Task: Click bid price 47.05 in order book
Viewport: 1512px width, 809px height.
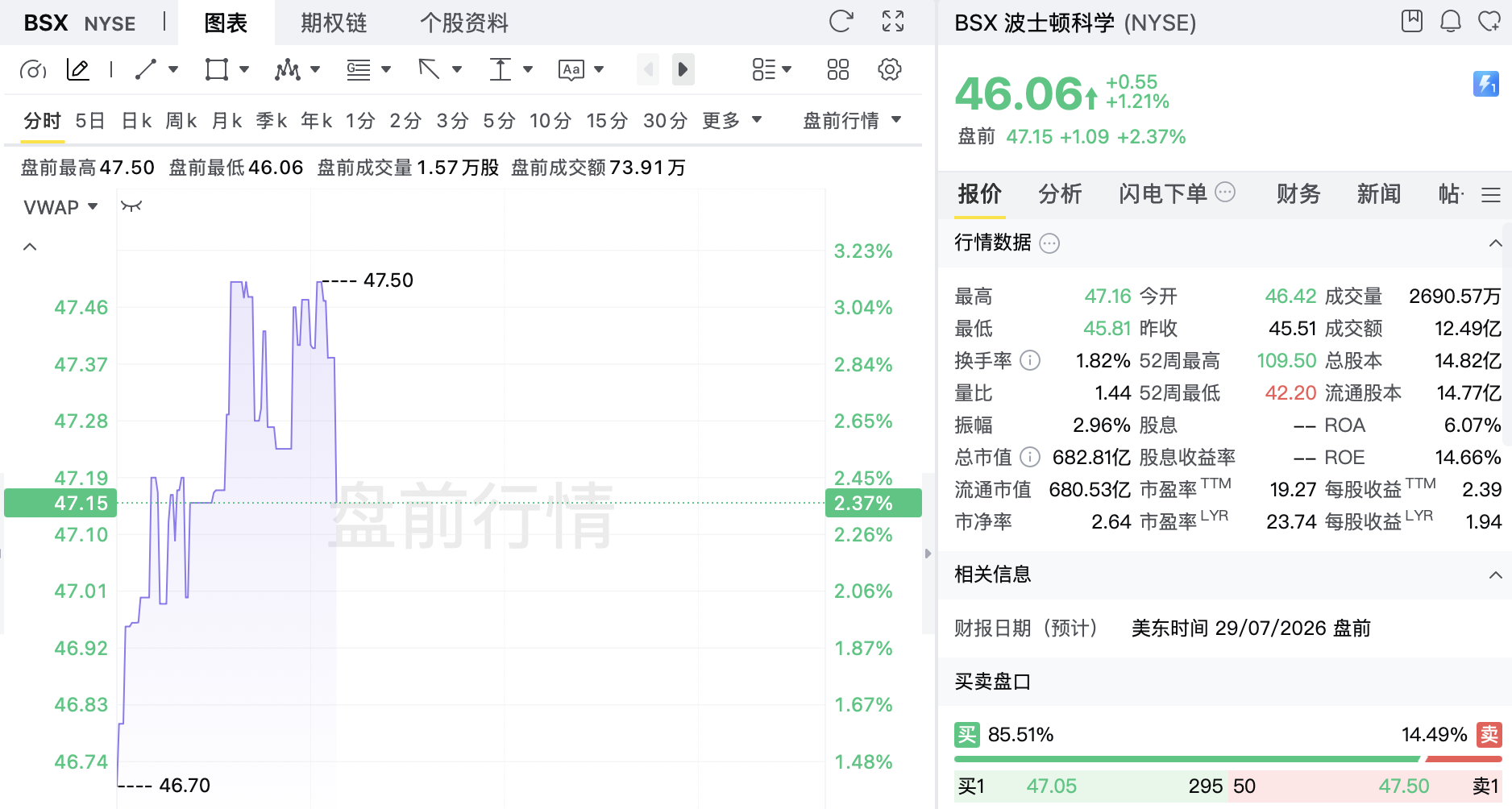Action: point(1051,786)
